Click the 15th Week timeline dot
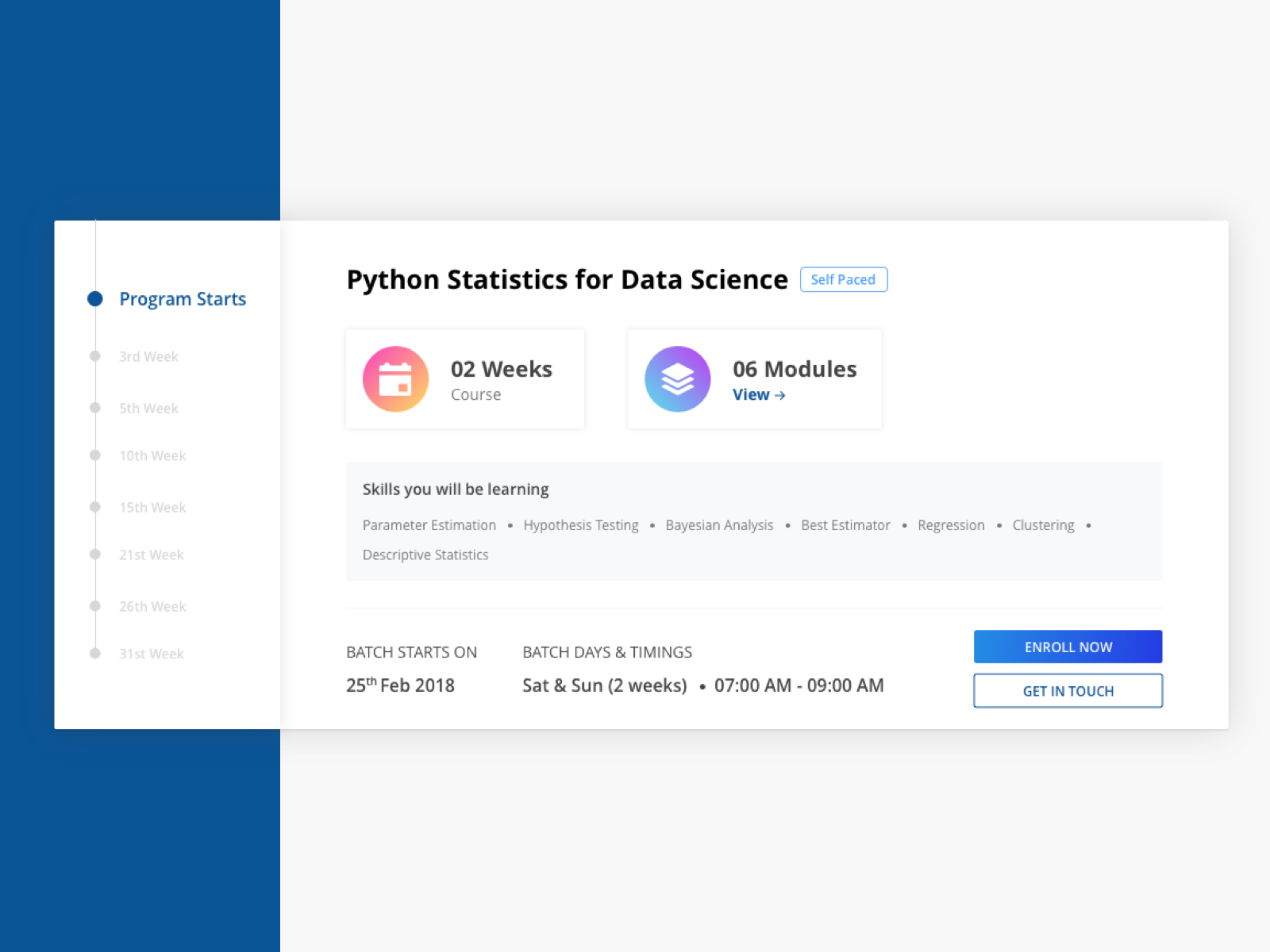Viewport: 1270px width, 952px height. (x=95, y=507)
